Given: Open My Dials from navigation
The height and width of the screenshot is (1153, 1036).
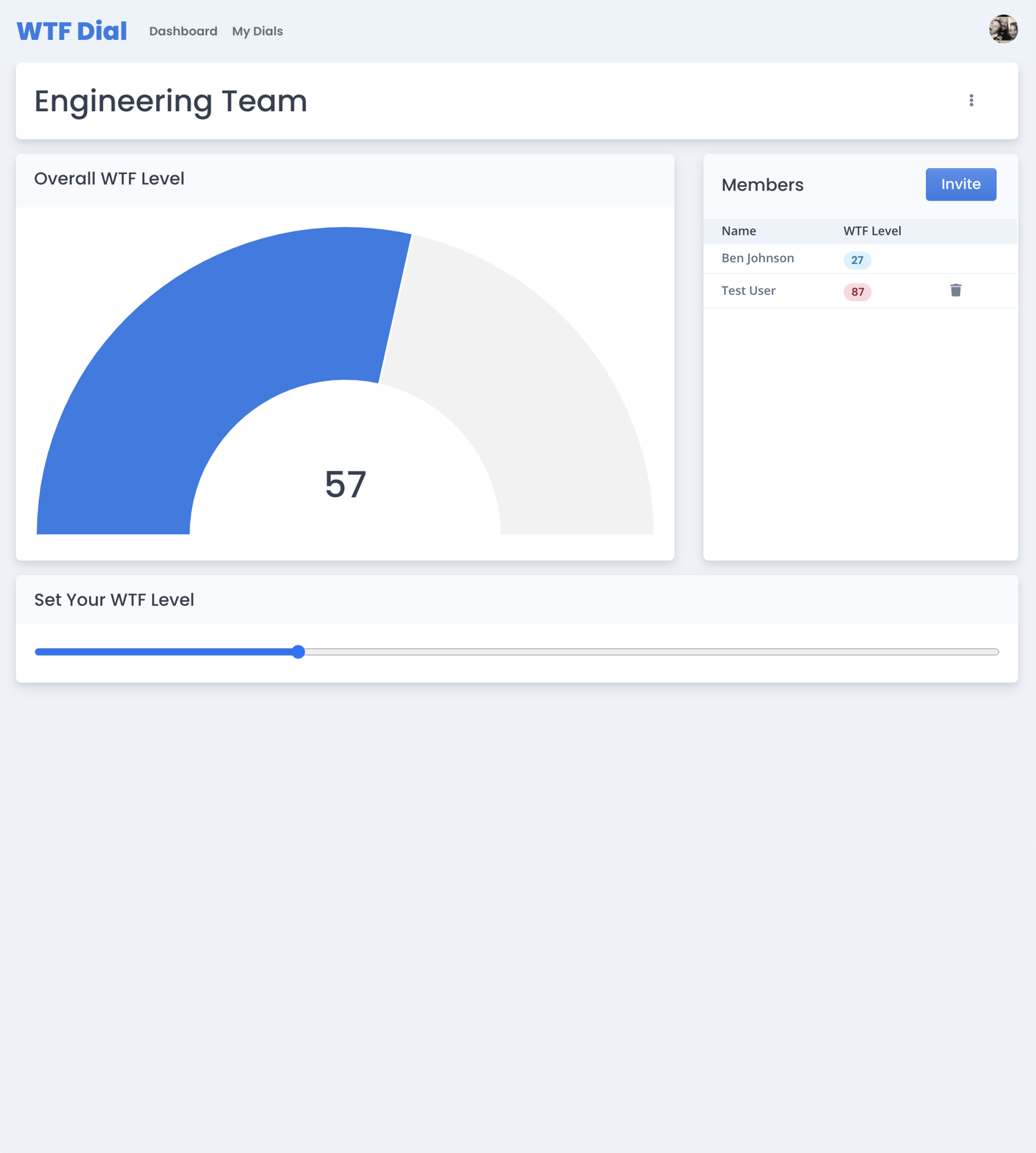Looking at the screenshot, I should click(258, 31).
